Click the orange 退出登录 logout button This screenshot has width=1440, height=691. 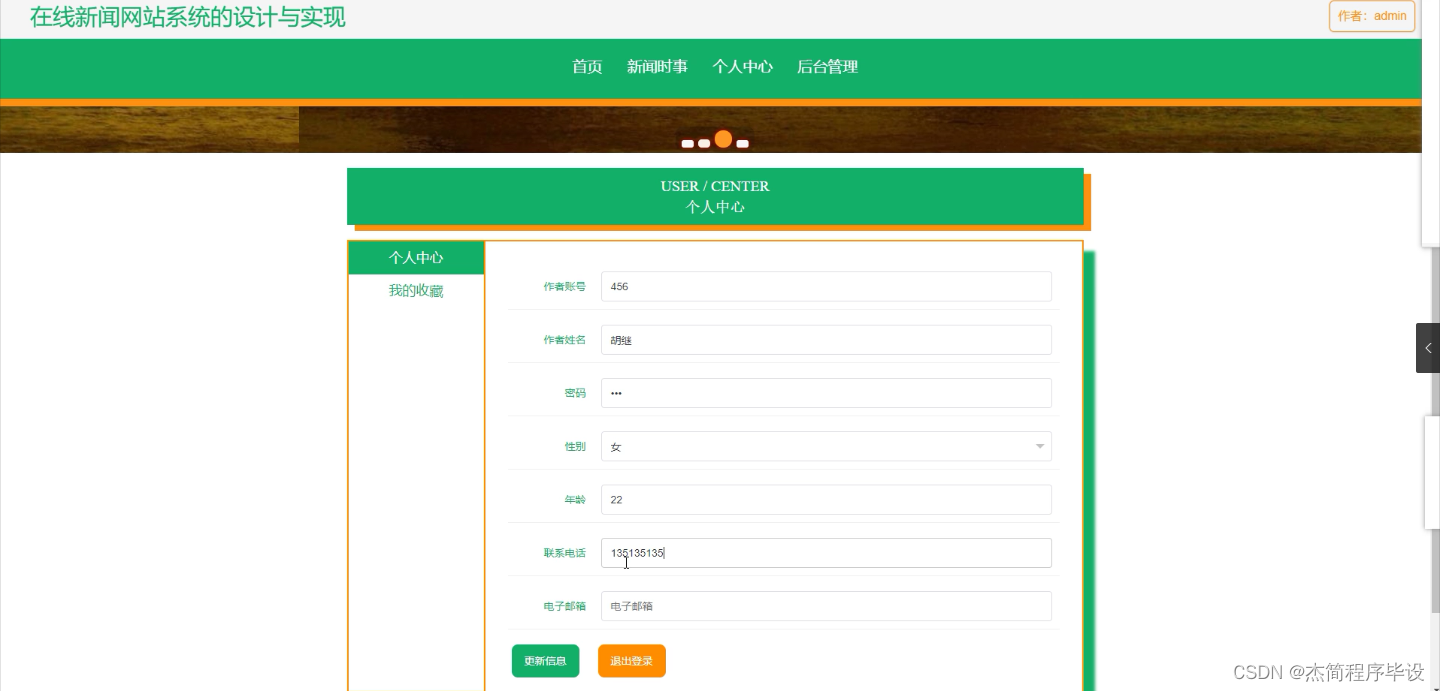631,660
